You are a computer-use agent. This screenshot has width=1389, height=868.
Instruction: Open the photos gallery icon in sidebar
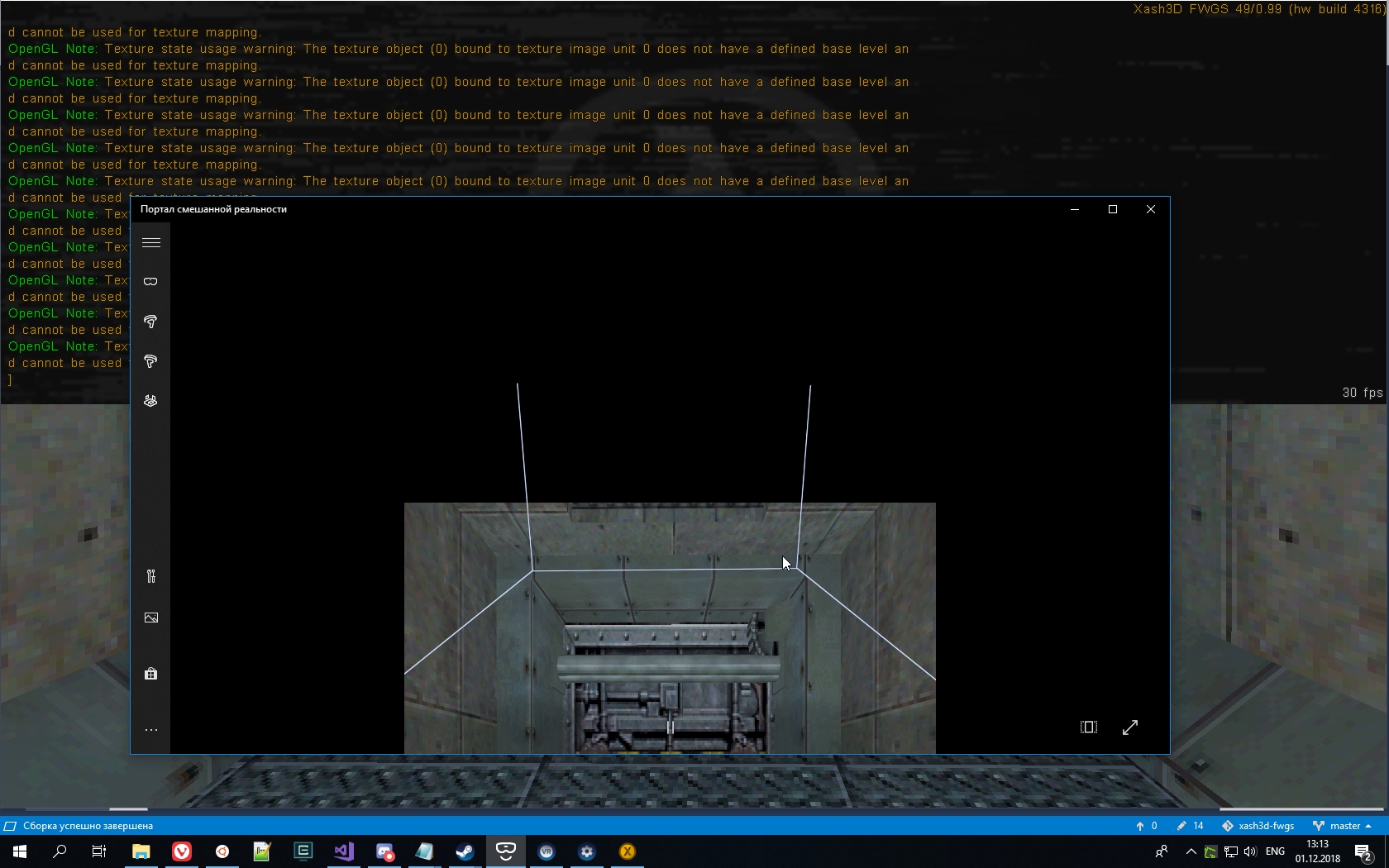(x=150, y=618)
